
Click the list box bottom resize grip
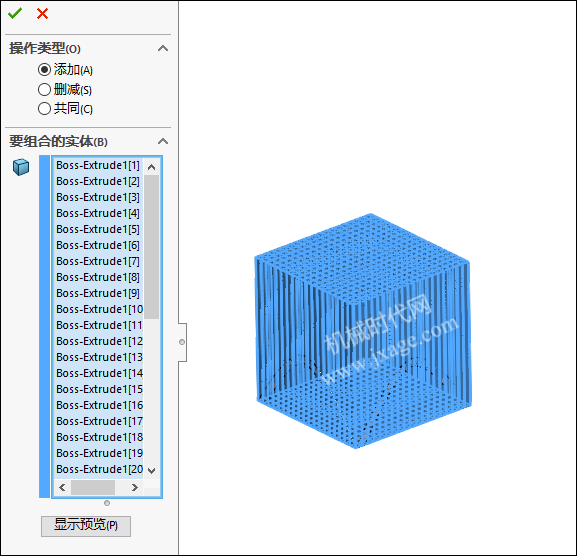107,503
